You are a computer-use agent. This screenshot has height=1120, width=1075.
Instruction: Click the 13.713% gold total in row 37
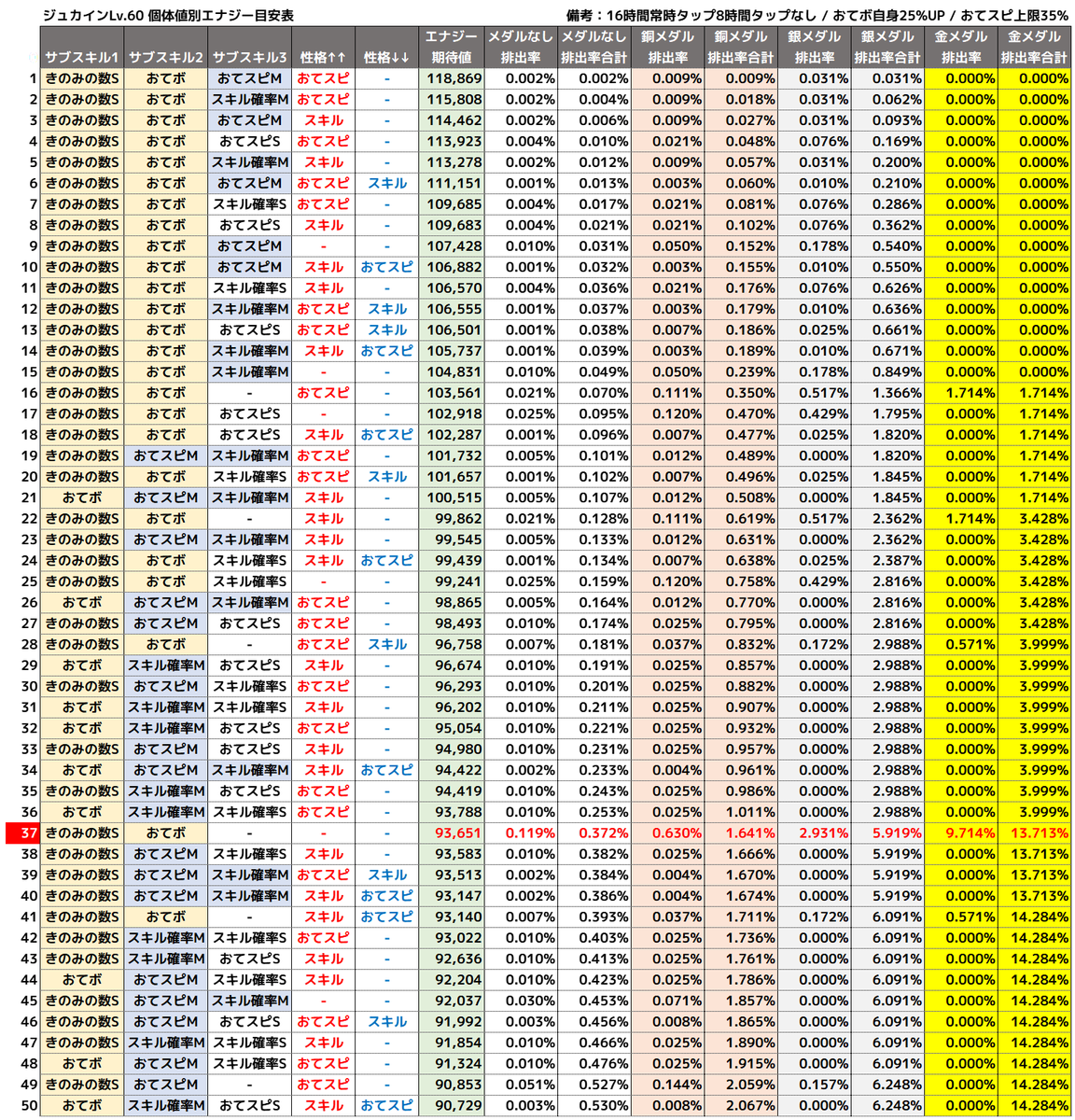tap(1035, 833)
